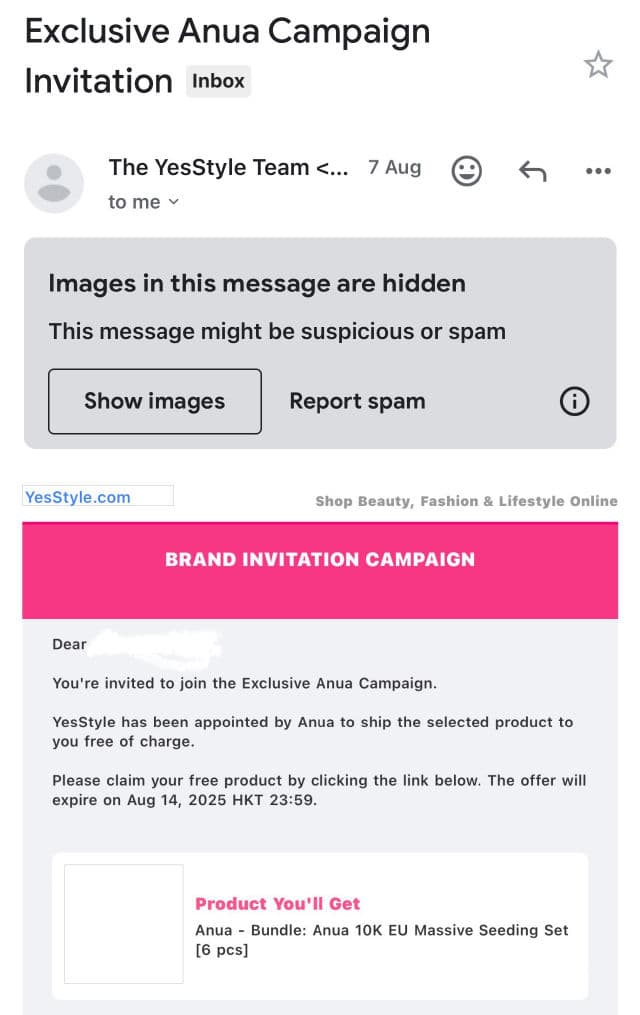Open the three-dot more options menu
This screenshot has width=640, height=1015.
597,171
